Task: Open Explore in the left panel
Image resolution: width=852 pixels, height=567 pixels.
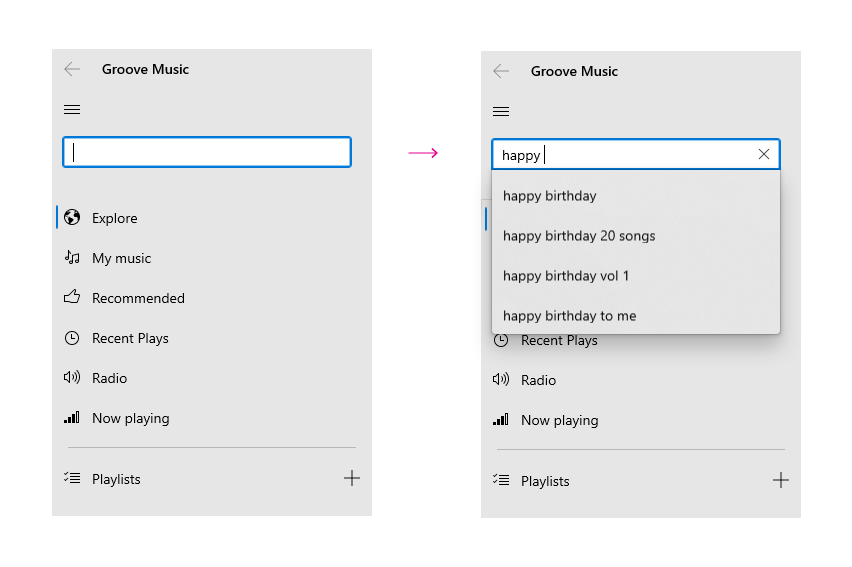Action: pos(115,218)
